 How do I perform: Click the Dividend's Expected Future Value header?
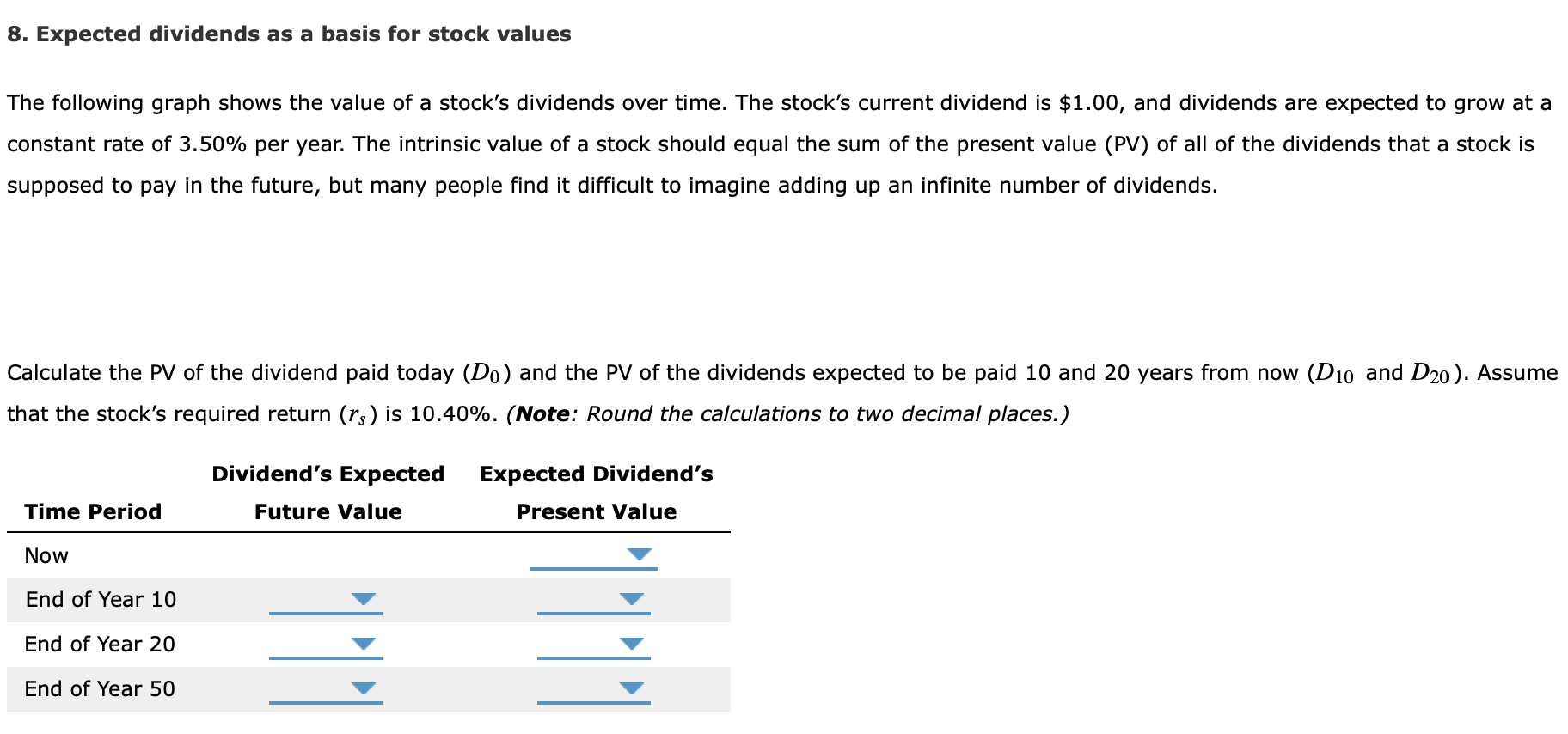pyautogui.click(x=328, y=492)
